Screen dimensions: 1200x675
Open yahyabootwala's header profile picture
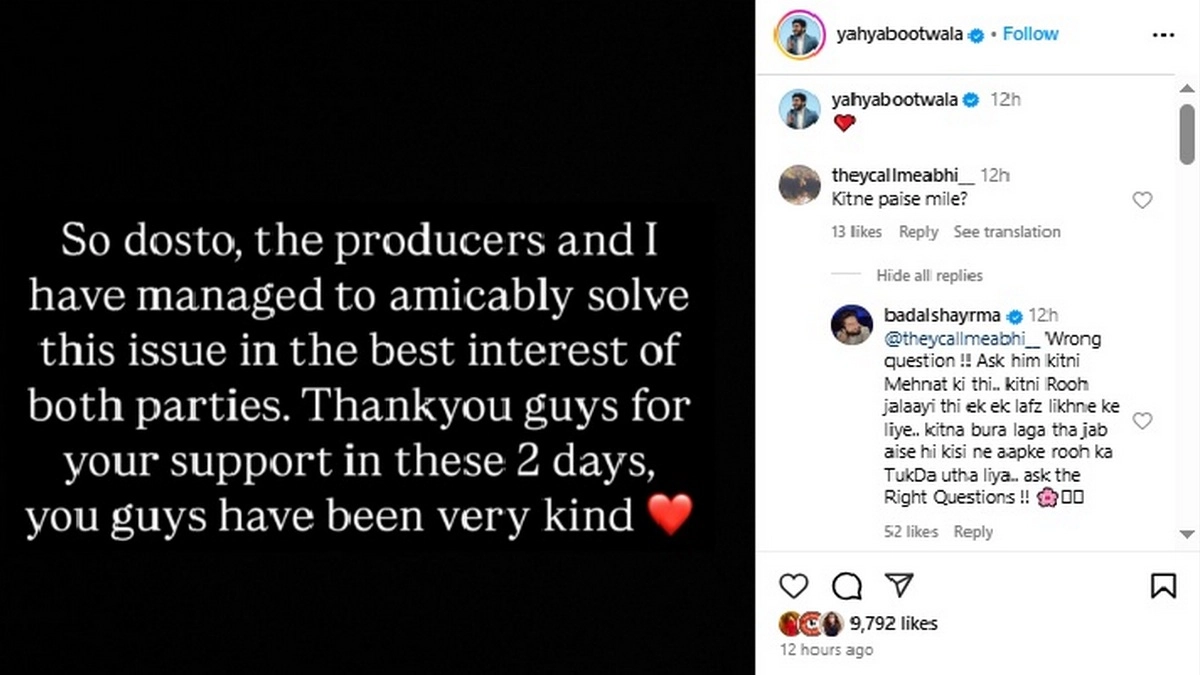tap(799, 35)
